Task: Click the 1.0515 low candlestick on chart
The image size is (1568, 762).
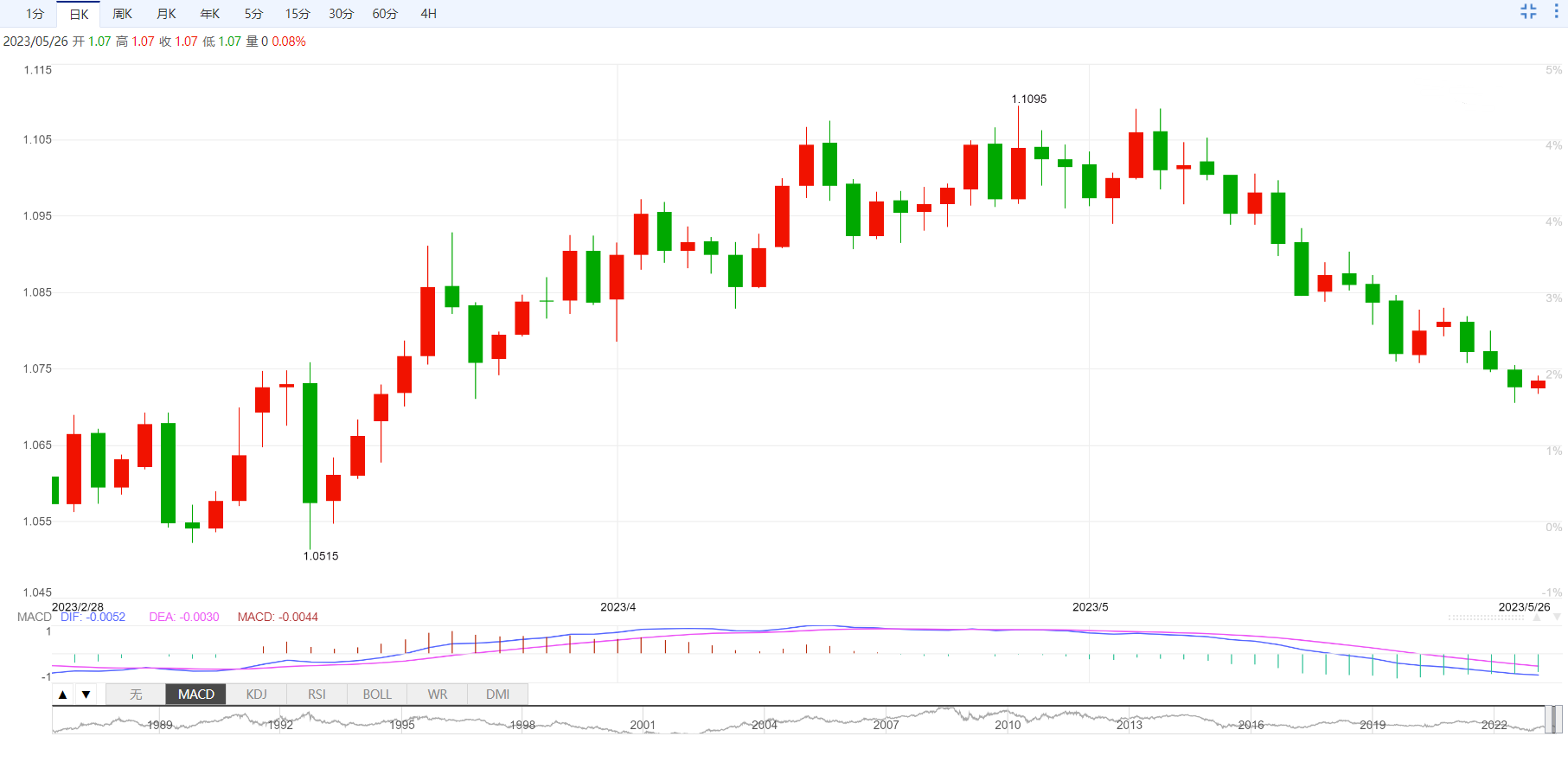Action: point(310,443)
